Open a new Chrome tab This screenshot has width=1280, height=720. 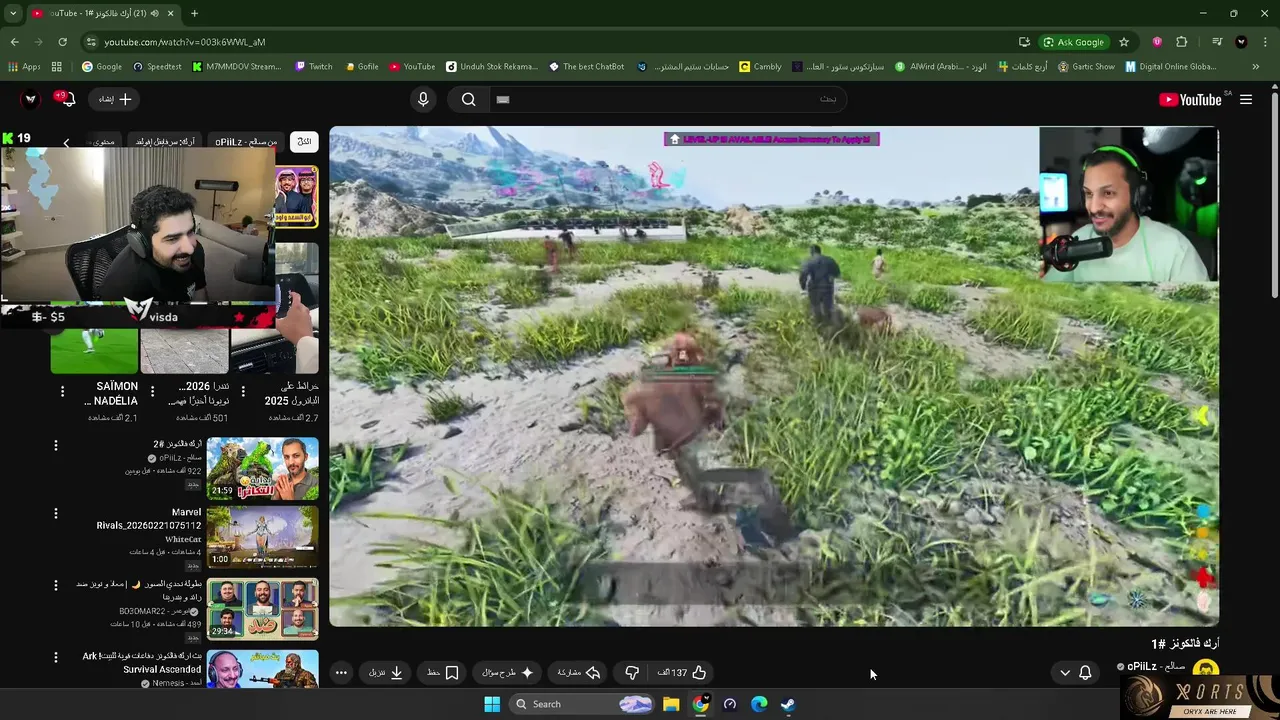[194, 13]
